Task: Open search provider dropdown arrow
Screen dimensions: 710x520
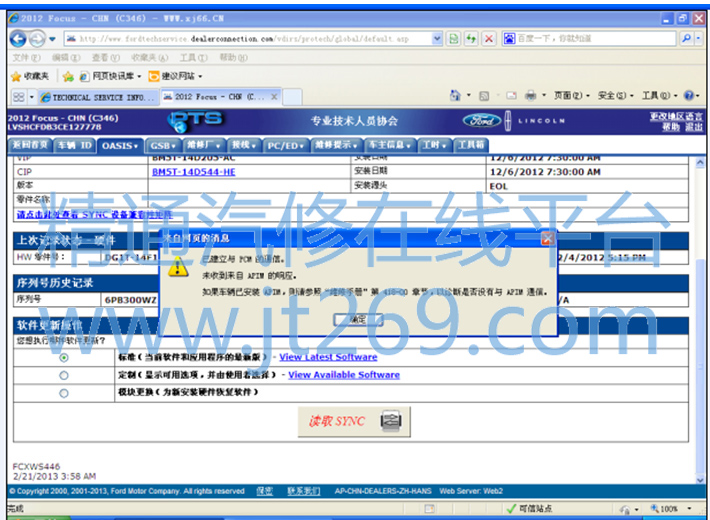Action: [x=698, y=39]
